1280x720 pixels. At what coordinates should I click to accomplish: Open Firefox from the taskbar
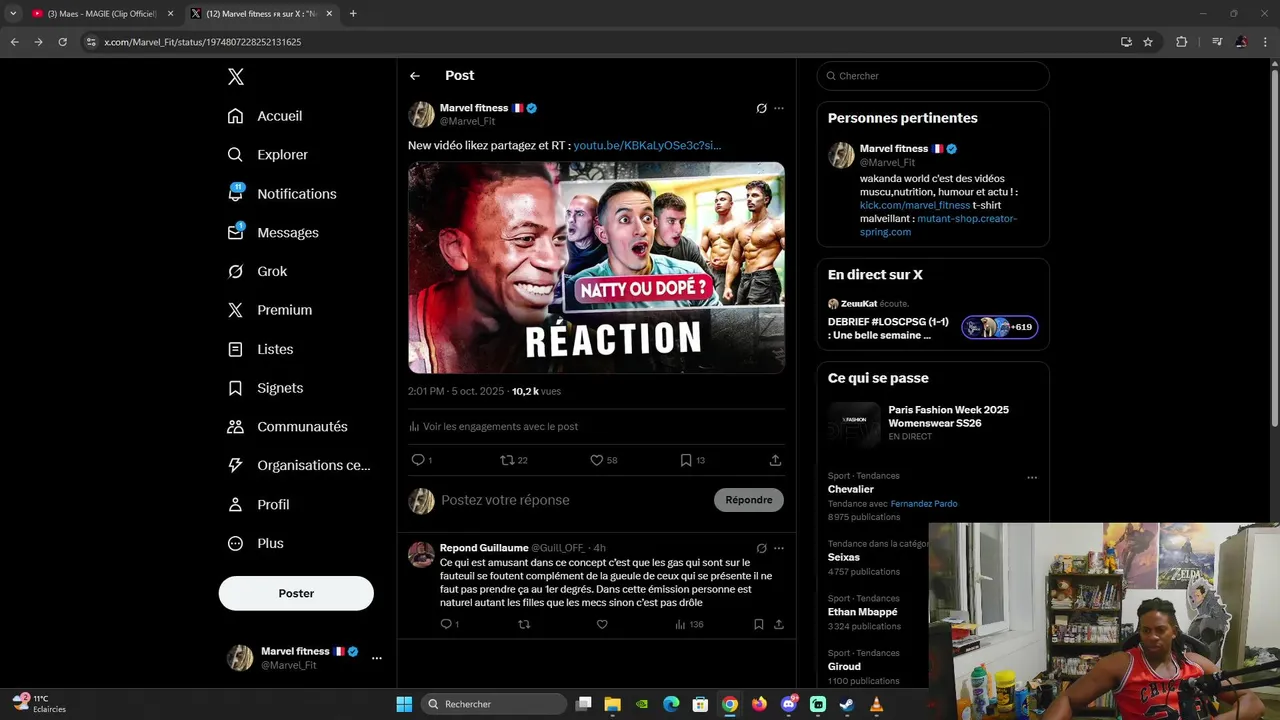pos(759,704)
